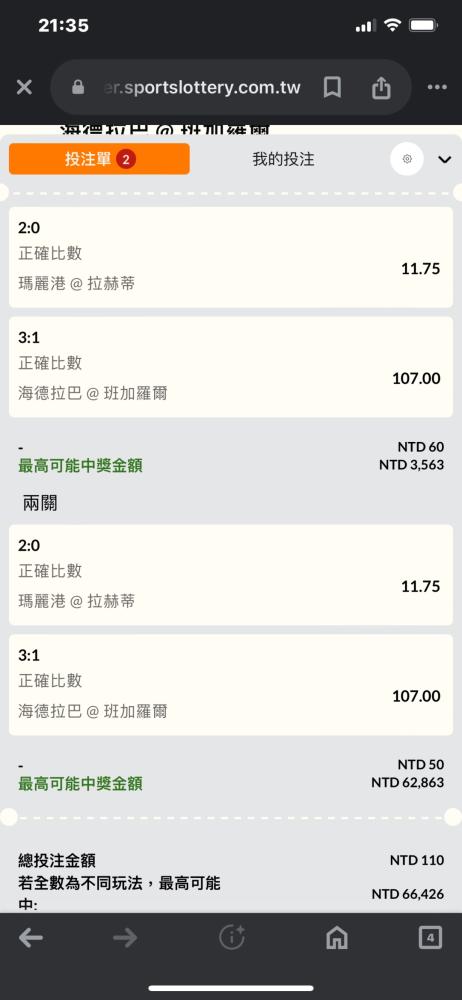Tap the forward arrow in bottom bar
462x1000 pixels.
[125, 938]
